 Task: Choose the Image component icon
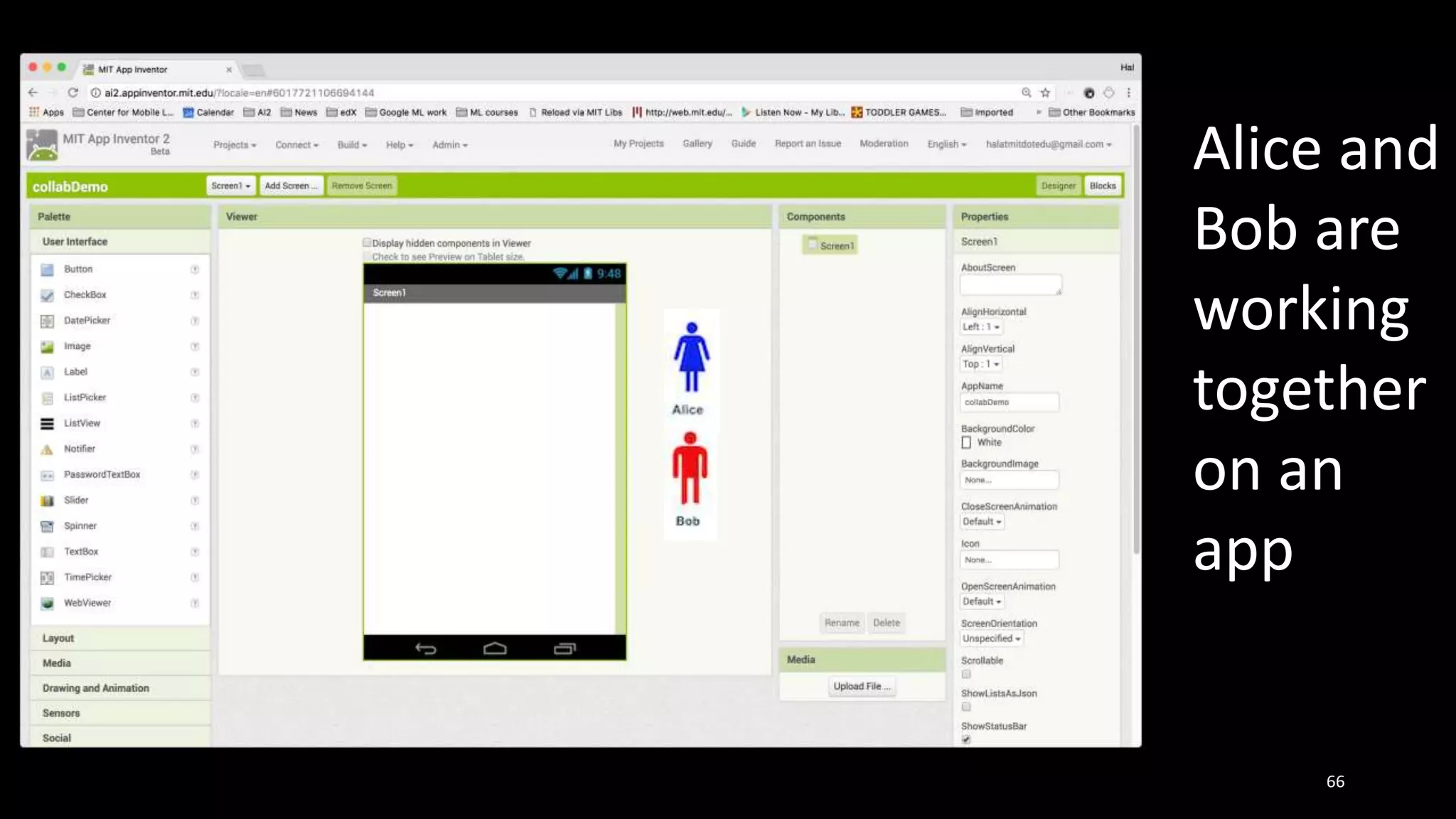(47, 346)
